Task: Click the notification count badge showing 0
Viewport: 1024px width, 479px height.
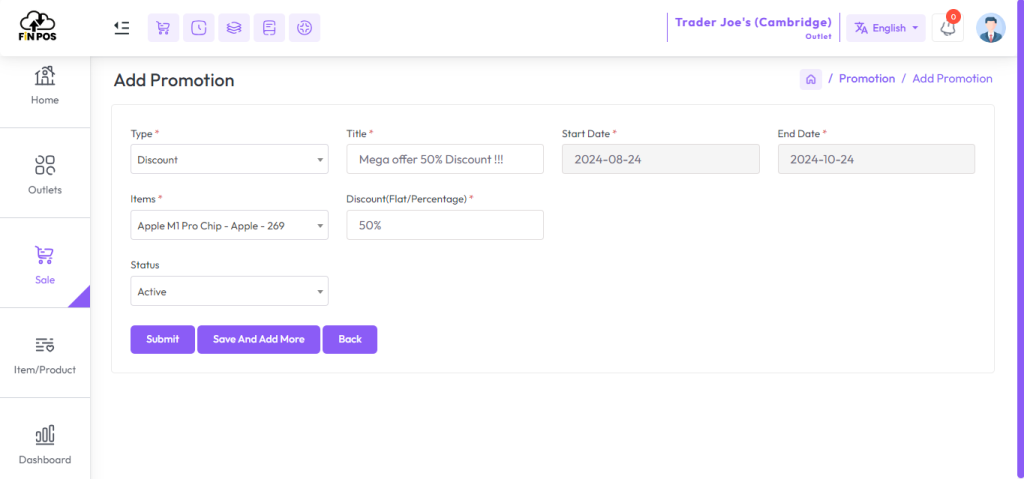Action: point(953,17)
